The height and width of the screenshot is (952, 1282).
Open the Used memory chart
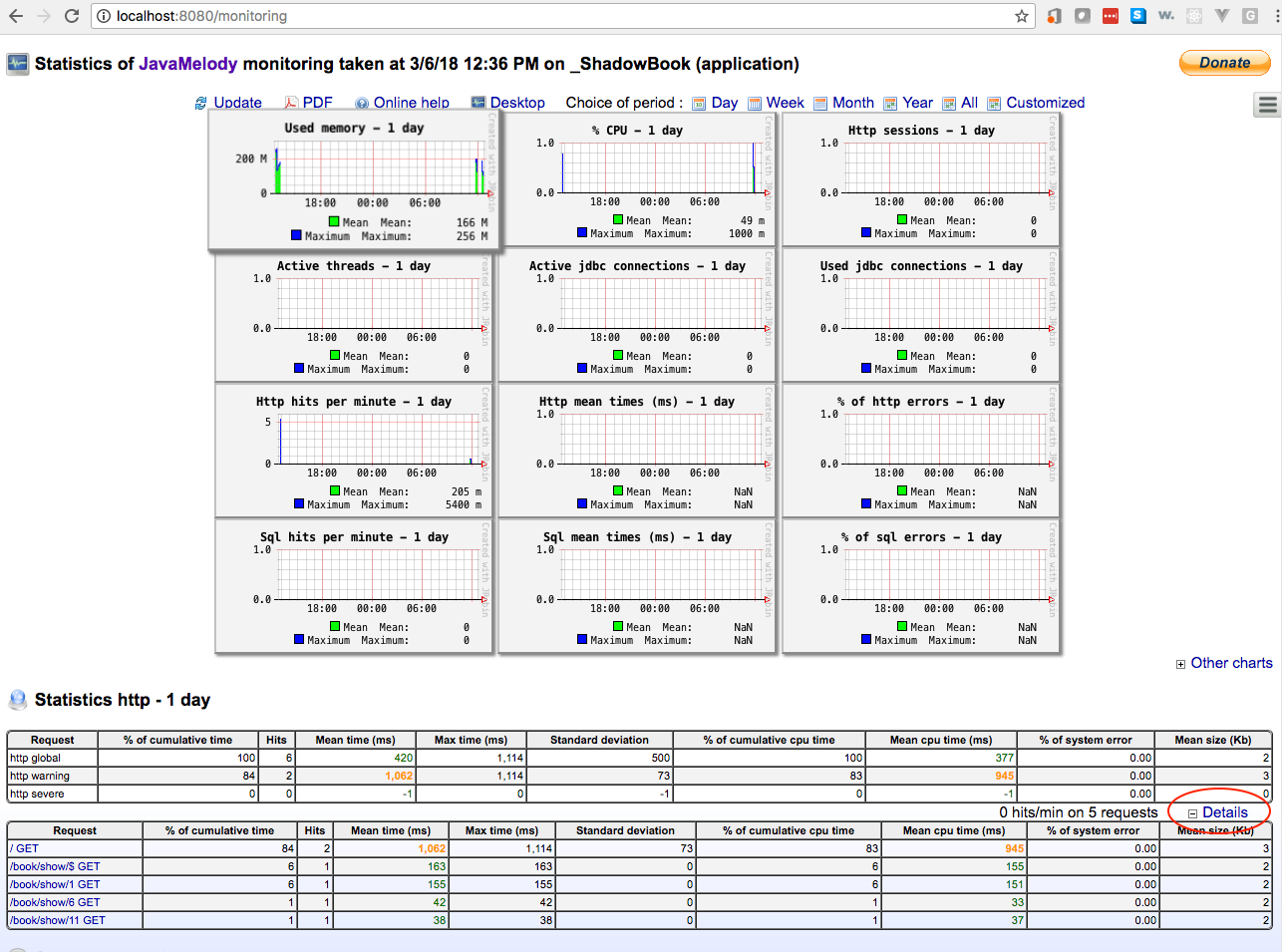pos(354,179)
